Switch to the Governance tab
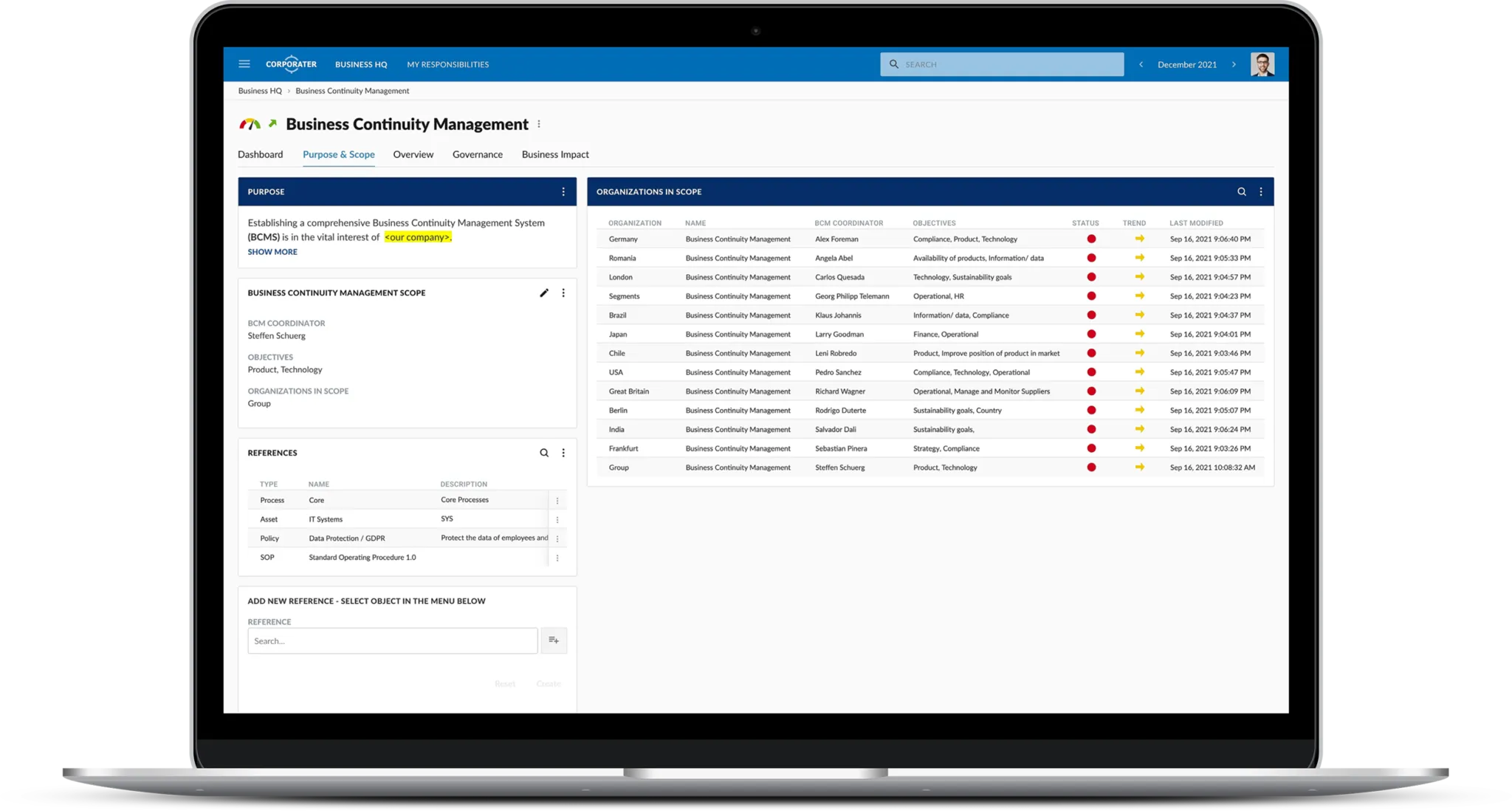The image size is (1512, 811). coord(477,154)
